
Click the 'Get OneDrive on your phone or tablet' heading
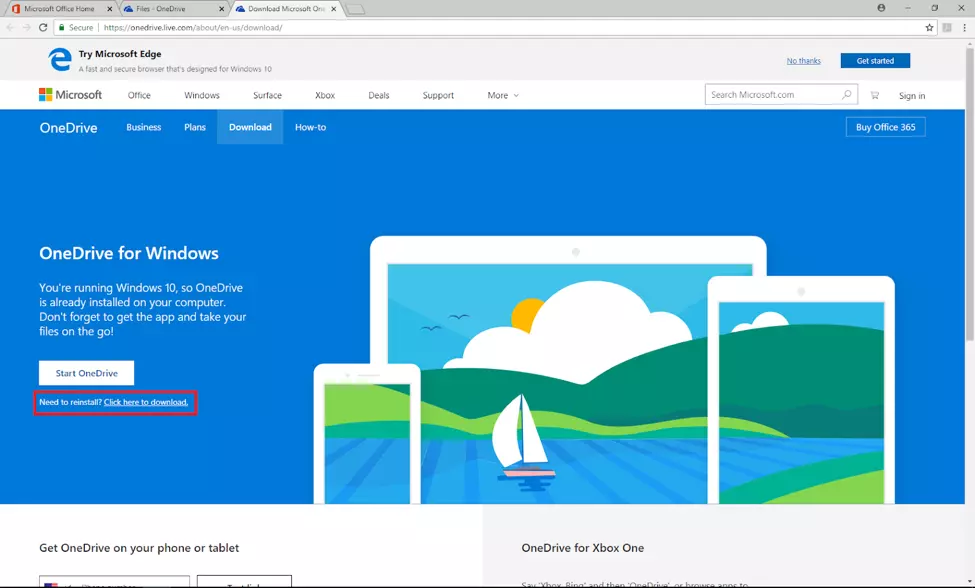click(139, 548)
